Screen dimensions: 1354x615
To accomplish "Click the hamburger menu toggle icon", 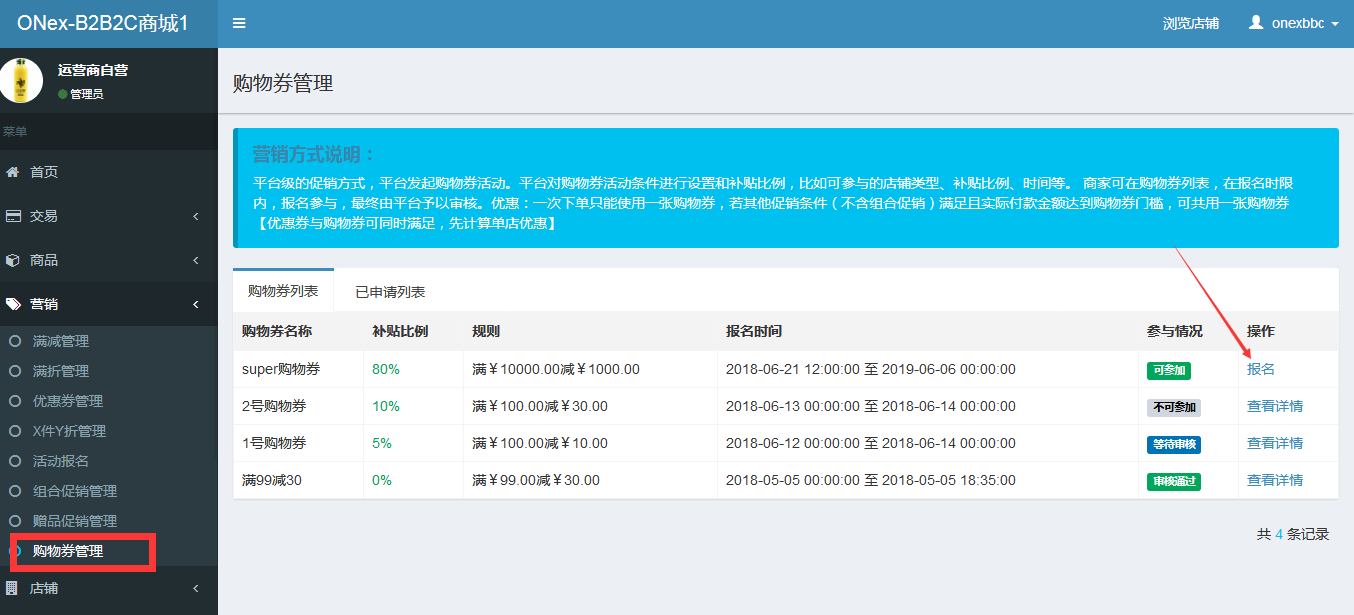I will 239,23.
